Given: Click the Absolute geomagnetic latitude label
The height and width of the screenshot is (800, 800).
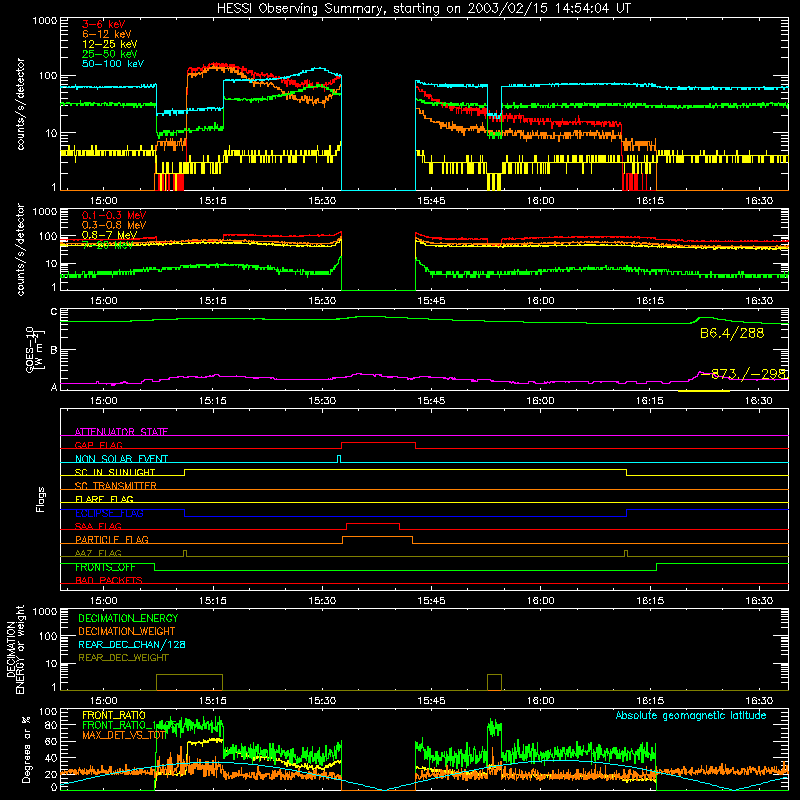Looking at the screenshot, I should click(x=691, y=716).
